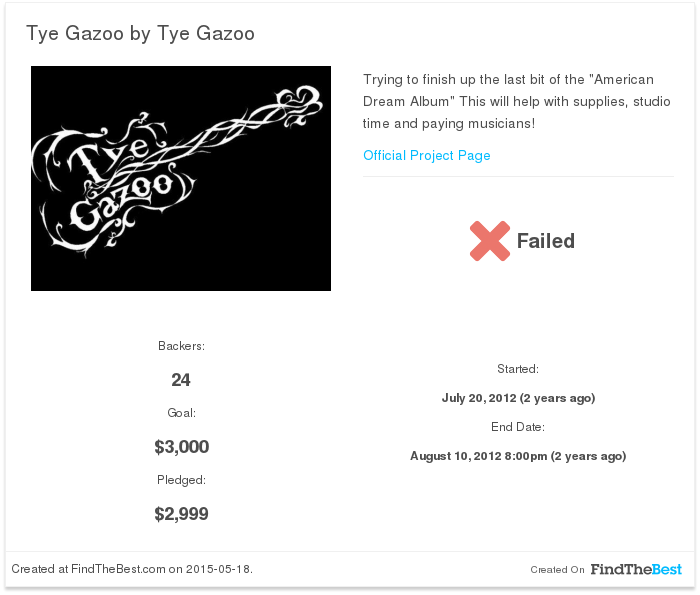Screen dimensions: 700x595
Task: Click the project description paragraph
Action: pos(517,101)
